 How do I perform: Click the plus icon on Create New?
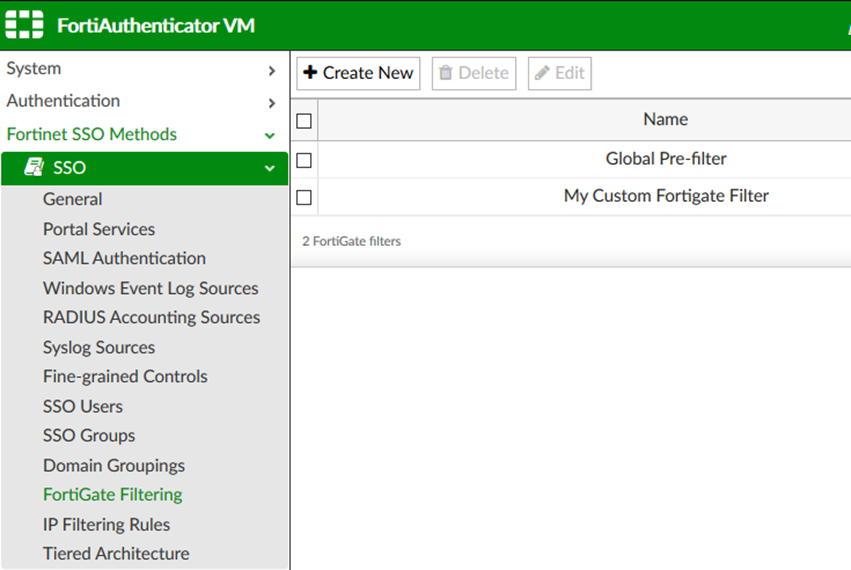(310, 73)
